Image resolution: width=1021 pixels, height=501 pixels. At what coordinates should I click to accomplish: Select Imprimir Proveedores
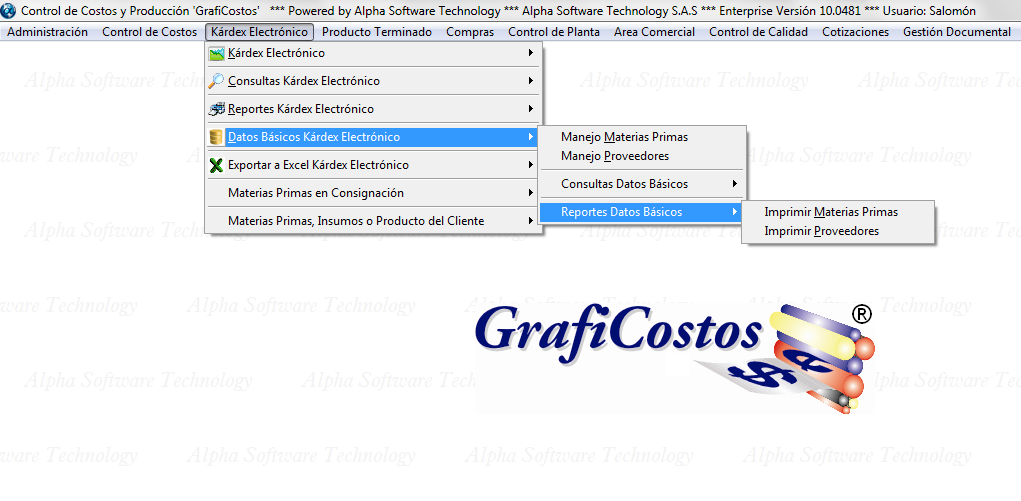(x=821, y=231)
